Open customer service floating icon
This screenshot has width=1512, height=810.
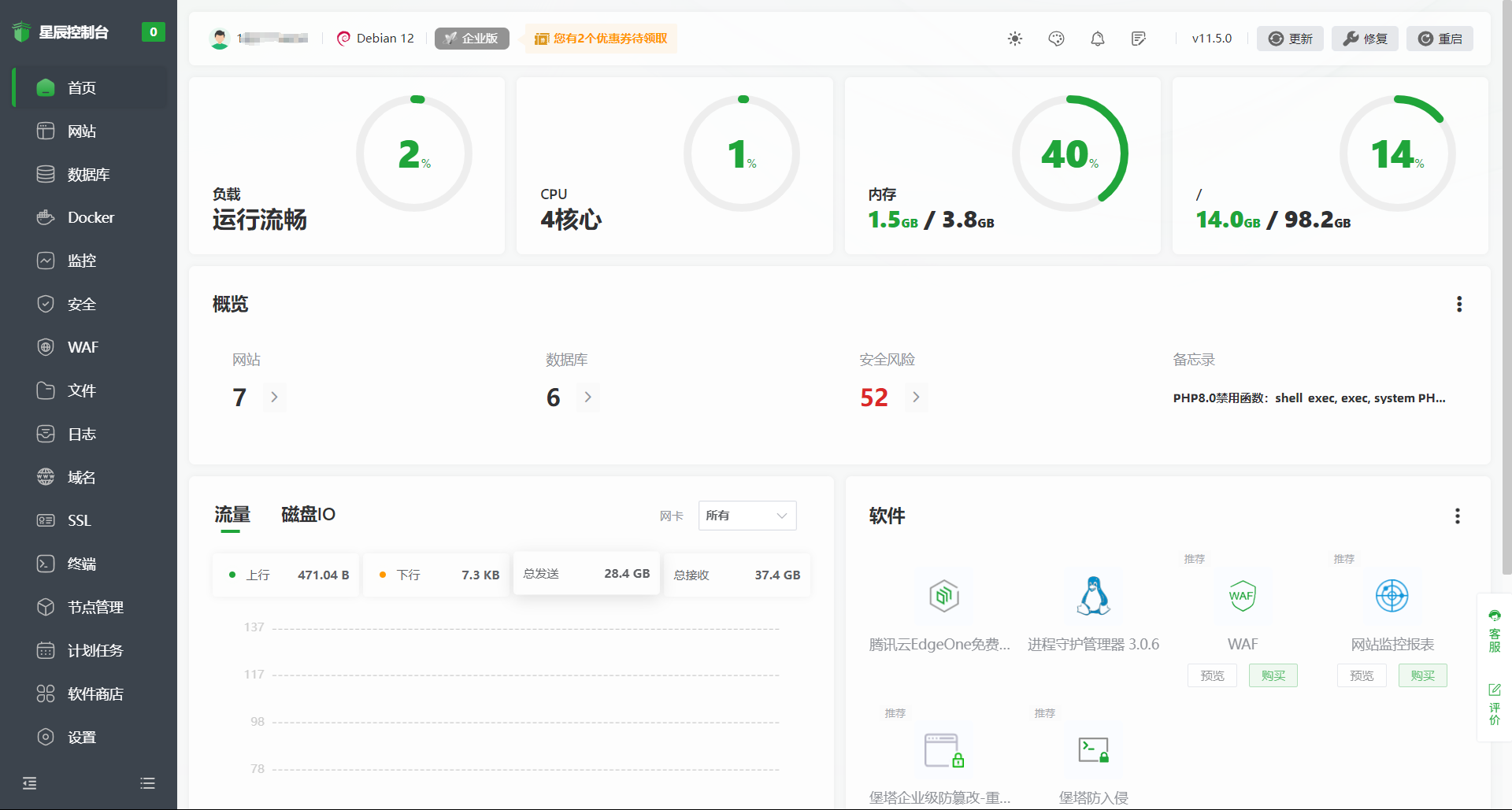coord(1494,631)
